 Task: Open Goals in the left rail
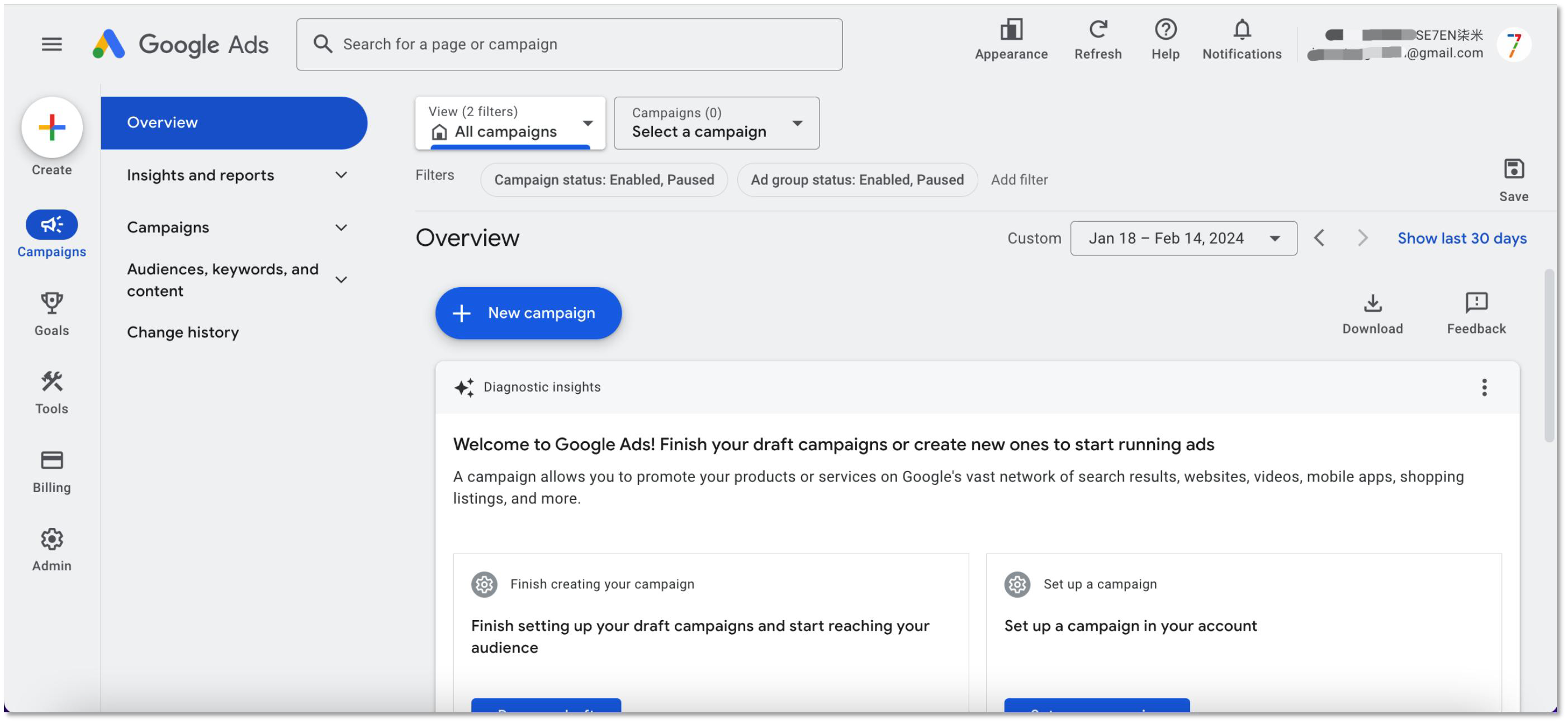(52, 315)
